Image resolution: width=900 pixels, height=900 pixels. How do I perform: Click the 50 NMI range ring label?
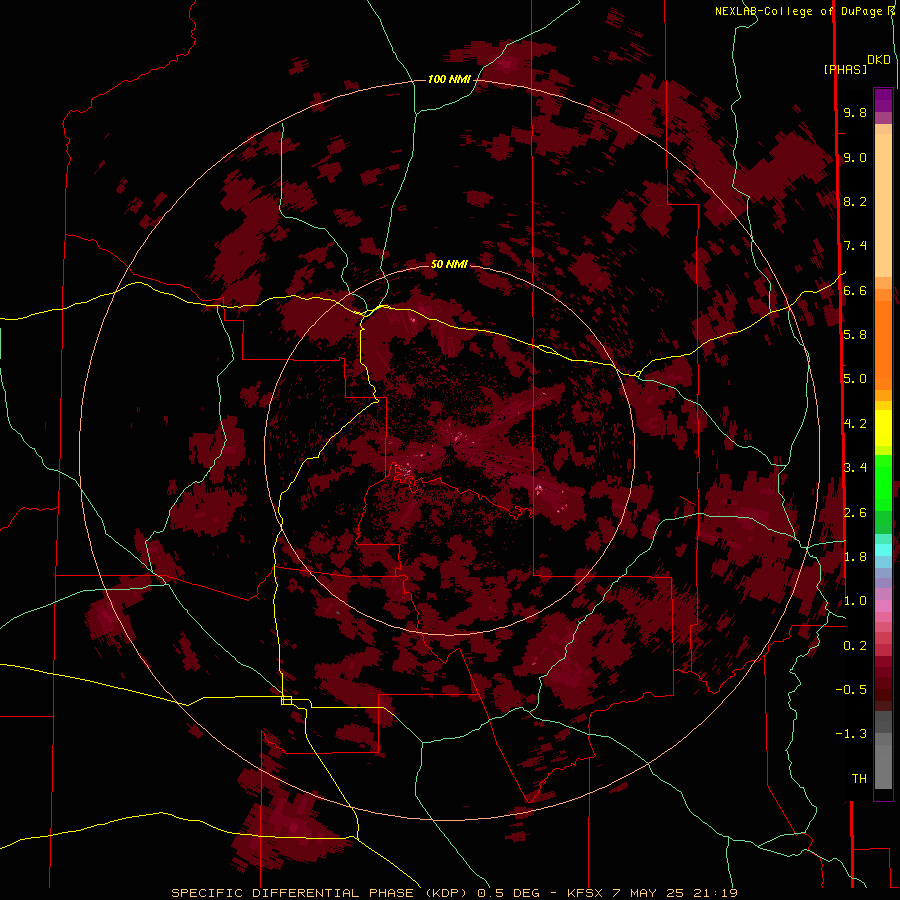click(x=449, y=264)
